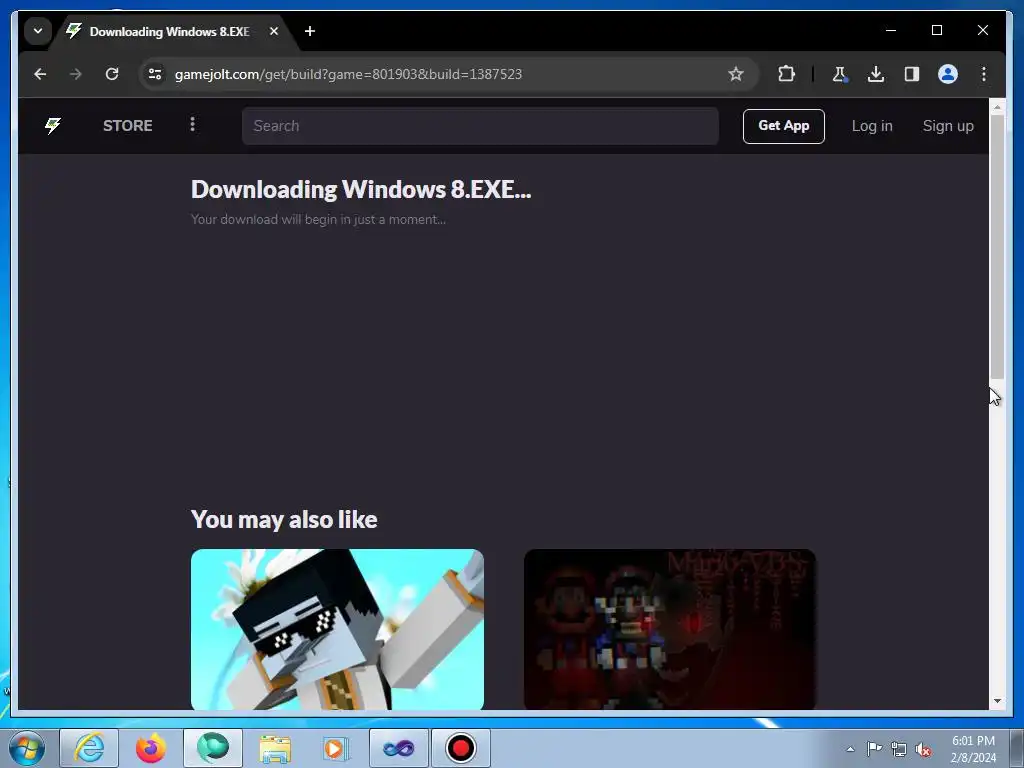Open the Windows Start orb
Viewport: 1024px width, 768px height.
point(27,748)
